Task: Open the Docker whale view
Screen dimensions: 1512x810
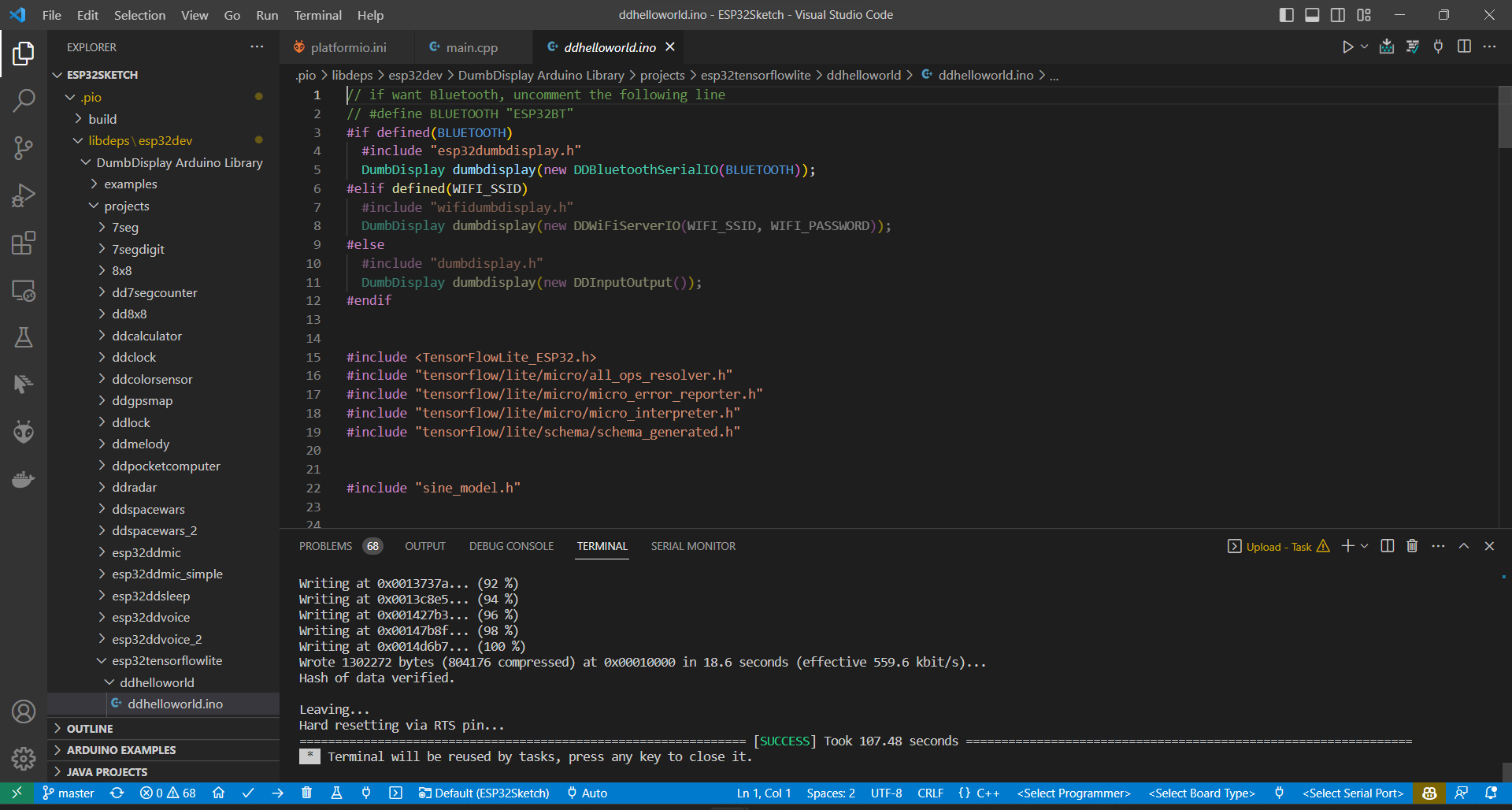Action: point(24,479)
